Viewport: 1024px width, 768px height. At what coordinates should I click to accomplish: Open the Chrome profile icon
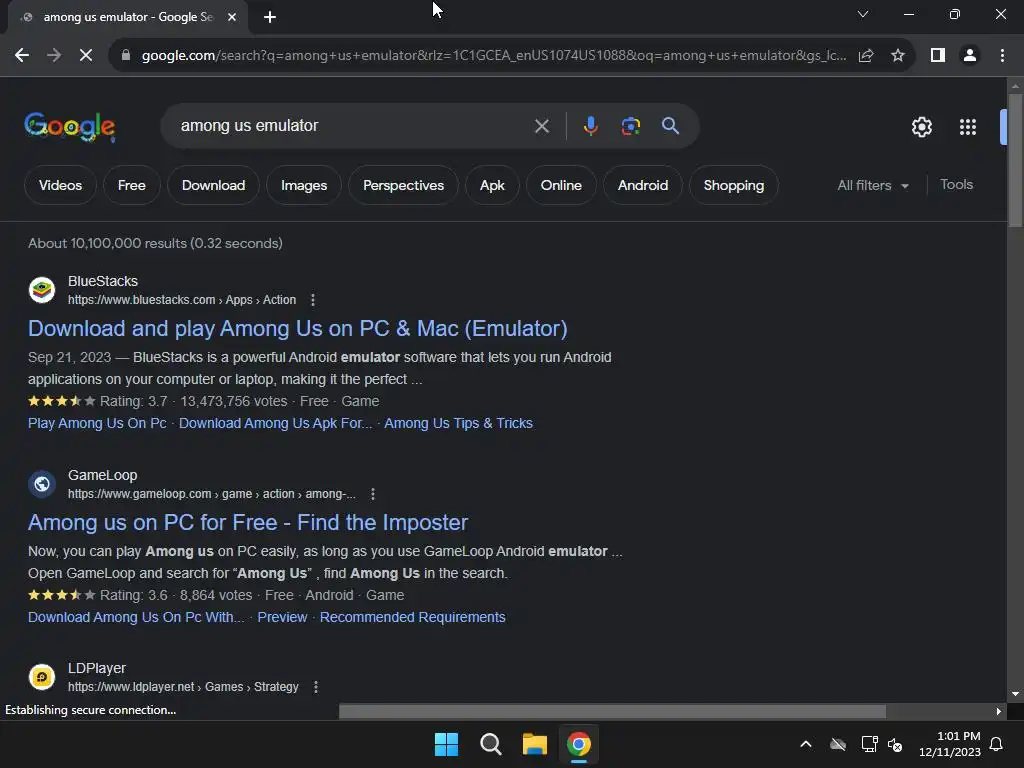click(x=970, y=56)
